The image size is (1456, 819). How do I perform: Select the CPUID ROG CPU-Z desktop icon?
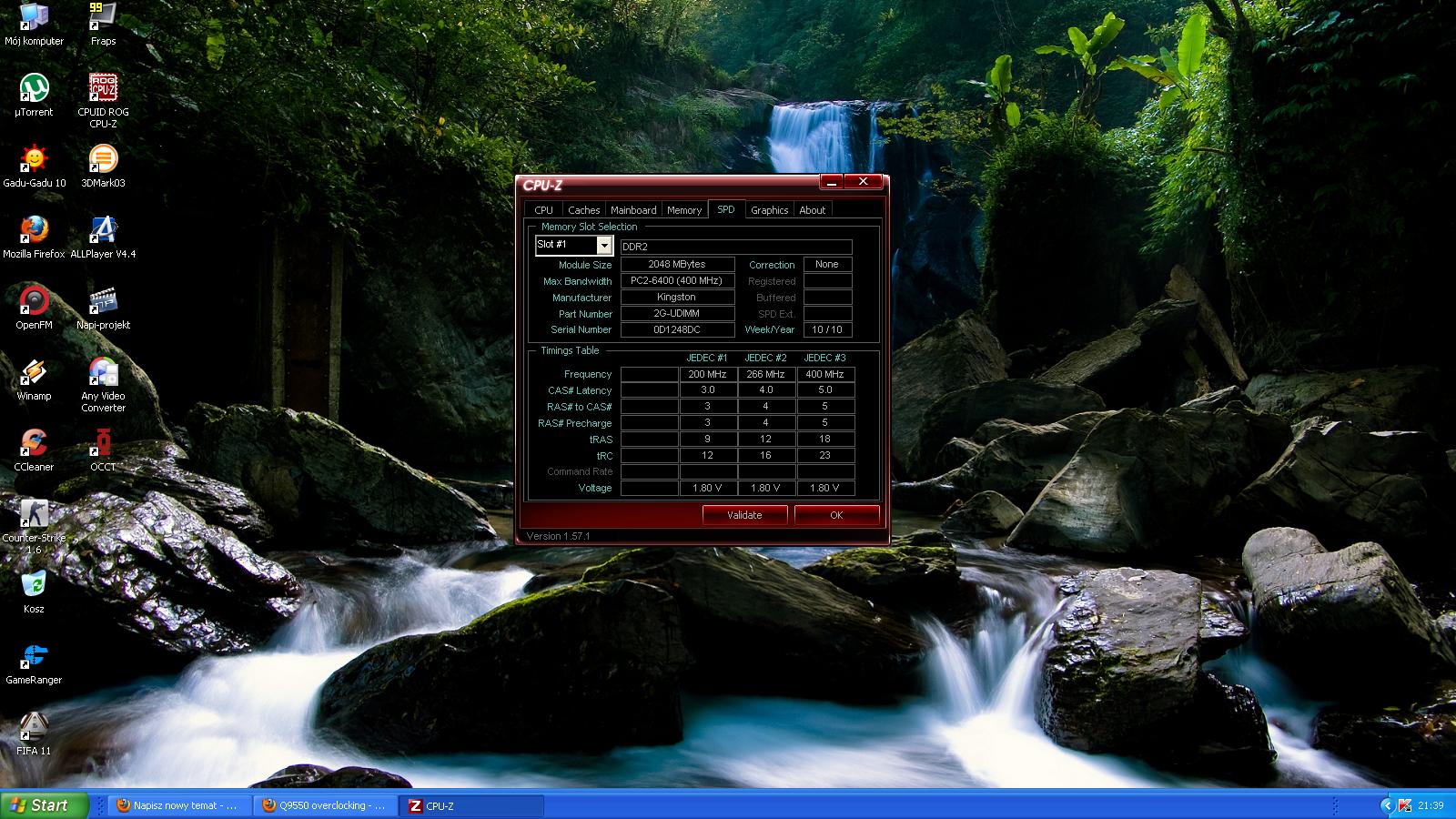pyautogui.click(x=103, y=101)
